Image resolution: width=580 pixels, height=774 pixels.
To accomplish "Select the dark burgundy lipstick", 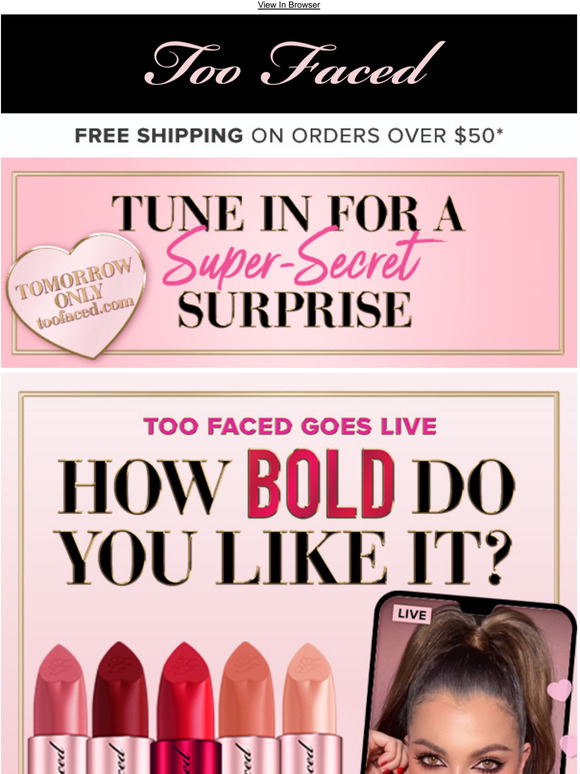I will click(120, 708).
